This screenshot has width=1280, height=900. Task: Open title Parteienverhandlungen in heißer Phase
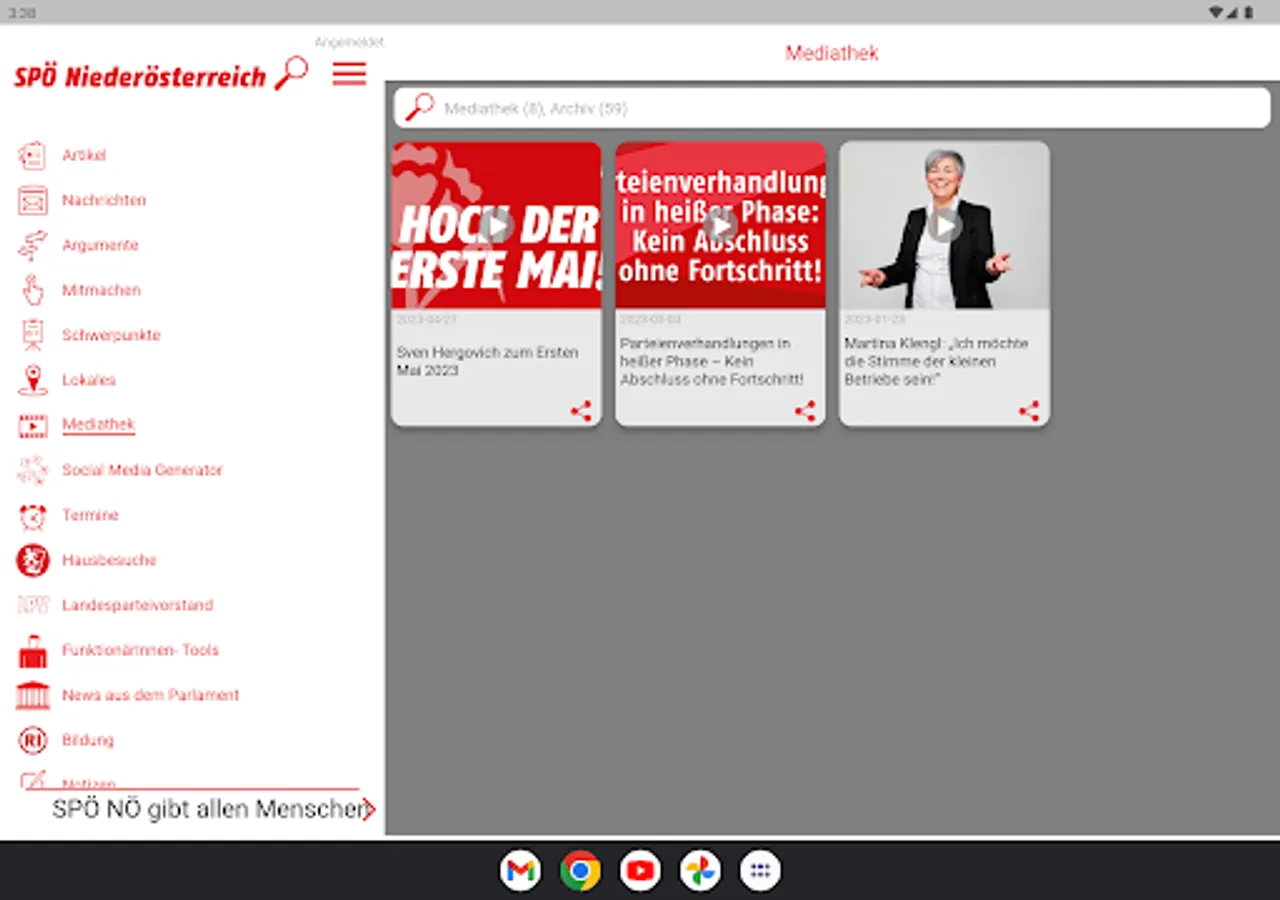[x=712, y=361]
